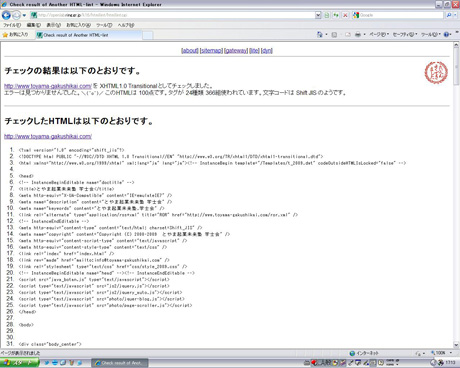Click the heading チェックしたHTMLは以下のとおりです。
This screenshot has width=460, height=368.
pyautogui.click(x=79, y=121)
